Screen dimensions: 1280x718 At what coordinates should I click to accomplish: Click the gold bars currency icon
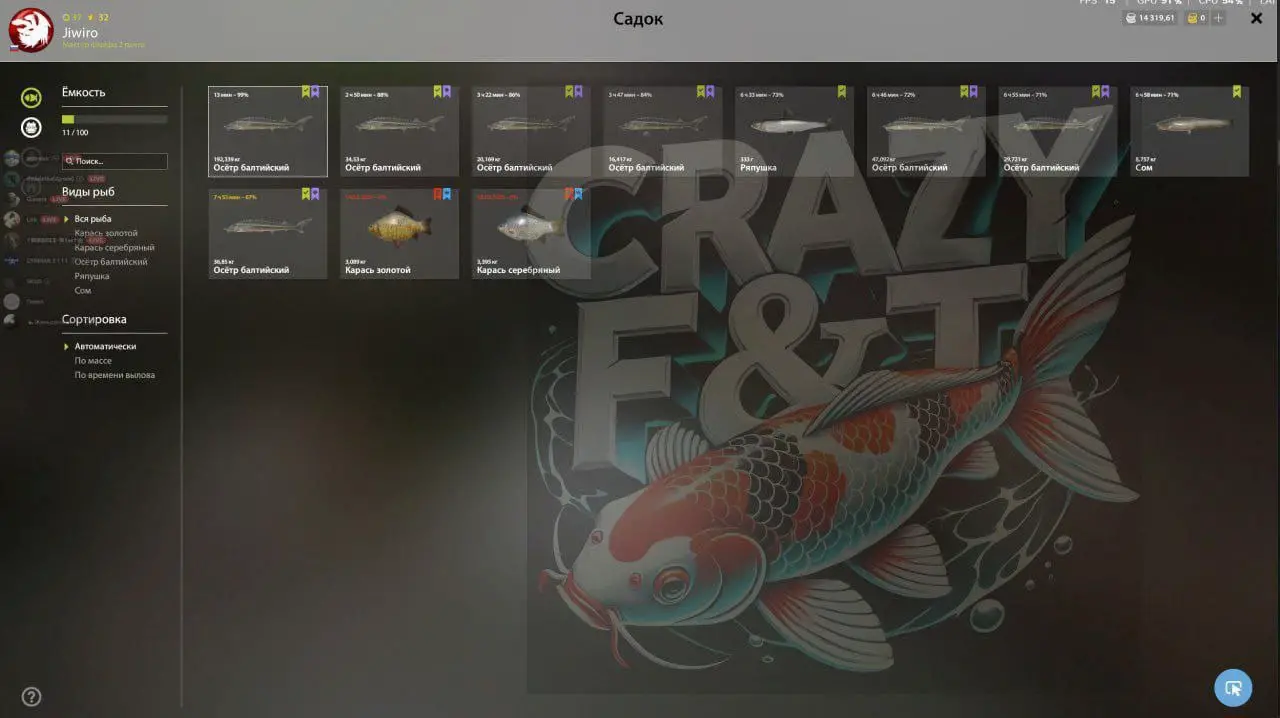[1192, 18]
